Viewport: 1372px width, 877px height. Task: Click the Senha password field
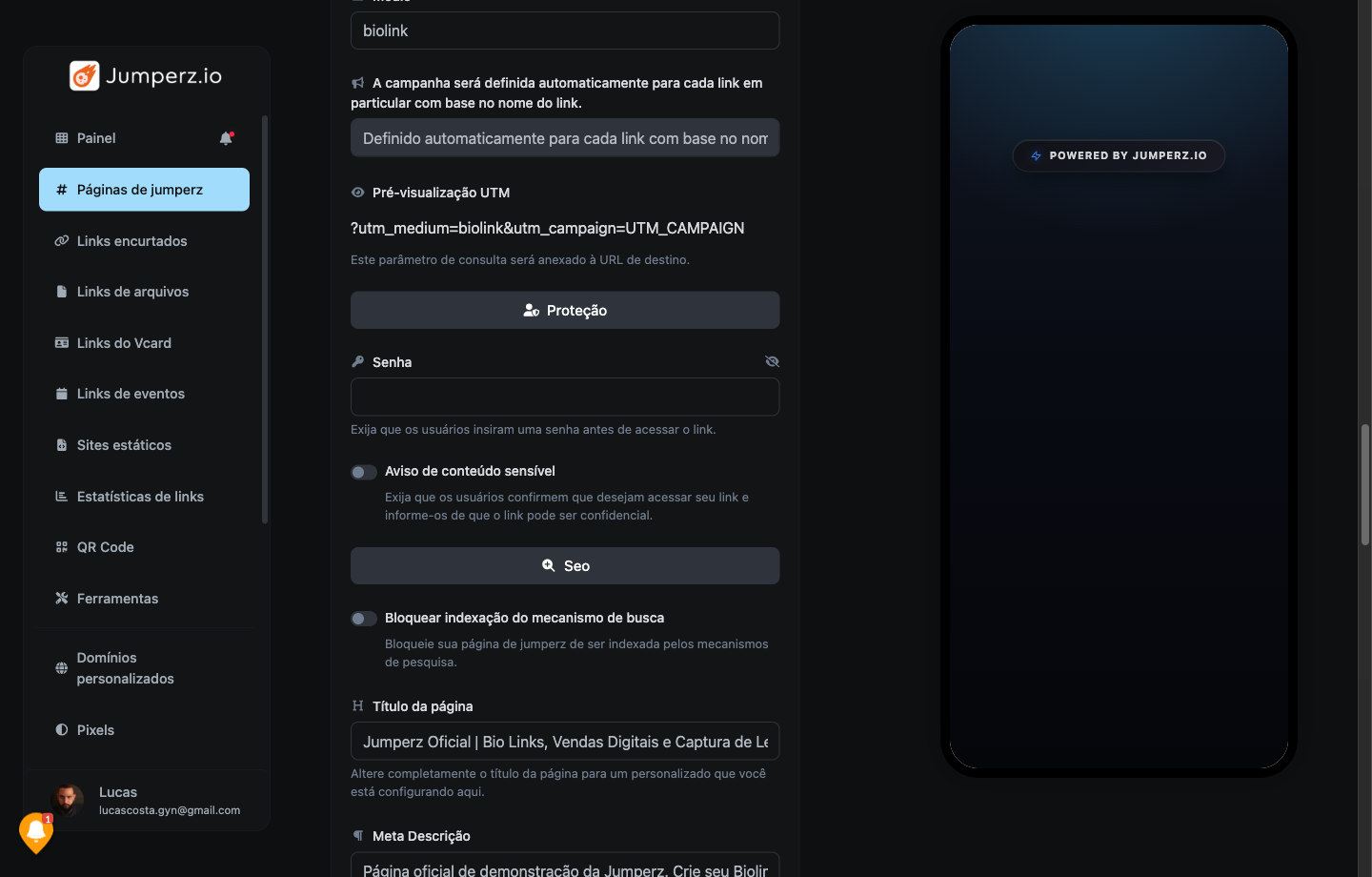click(x=565, y=397)
